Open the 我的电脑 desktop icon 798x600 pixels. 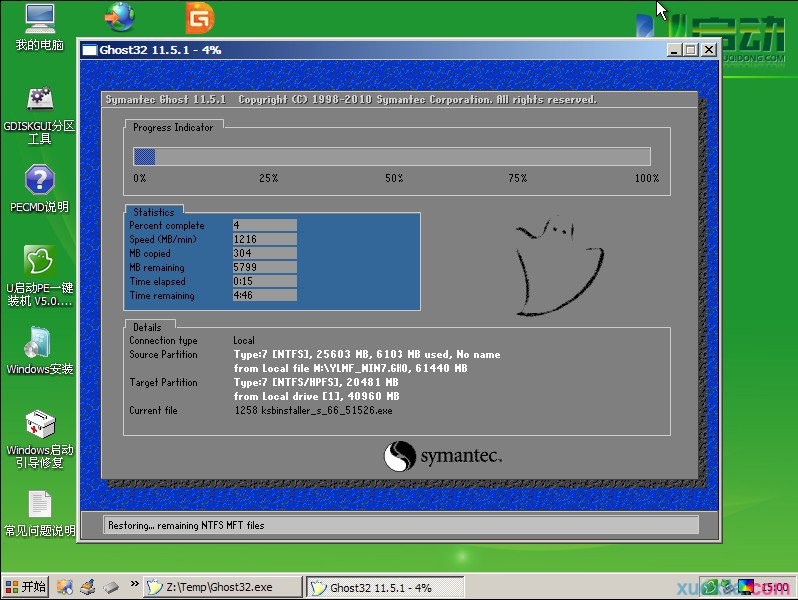pos(40,27)
